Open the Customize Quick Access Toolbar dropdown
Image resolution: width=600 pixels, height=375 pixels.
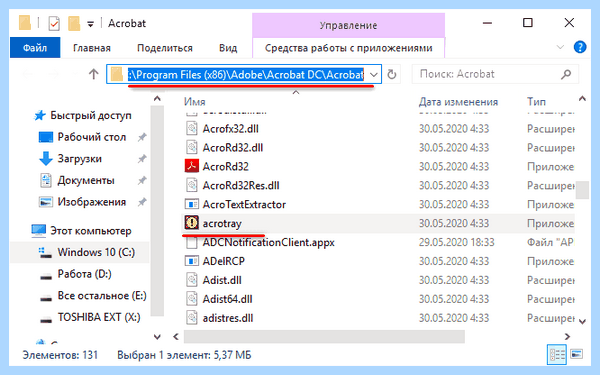(91, 24)
